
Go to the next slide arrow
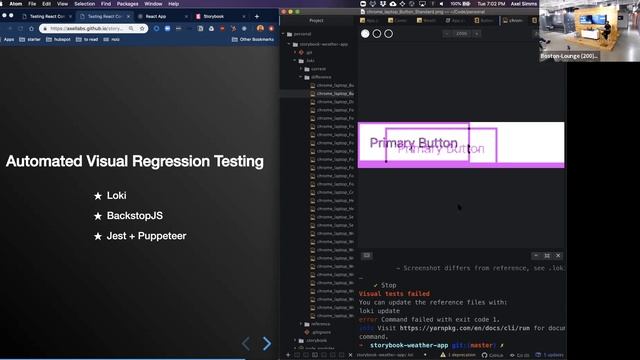click(x=267, y=344)
